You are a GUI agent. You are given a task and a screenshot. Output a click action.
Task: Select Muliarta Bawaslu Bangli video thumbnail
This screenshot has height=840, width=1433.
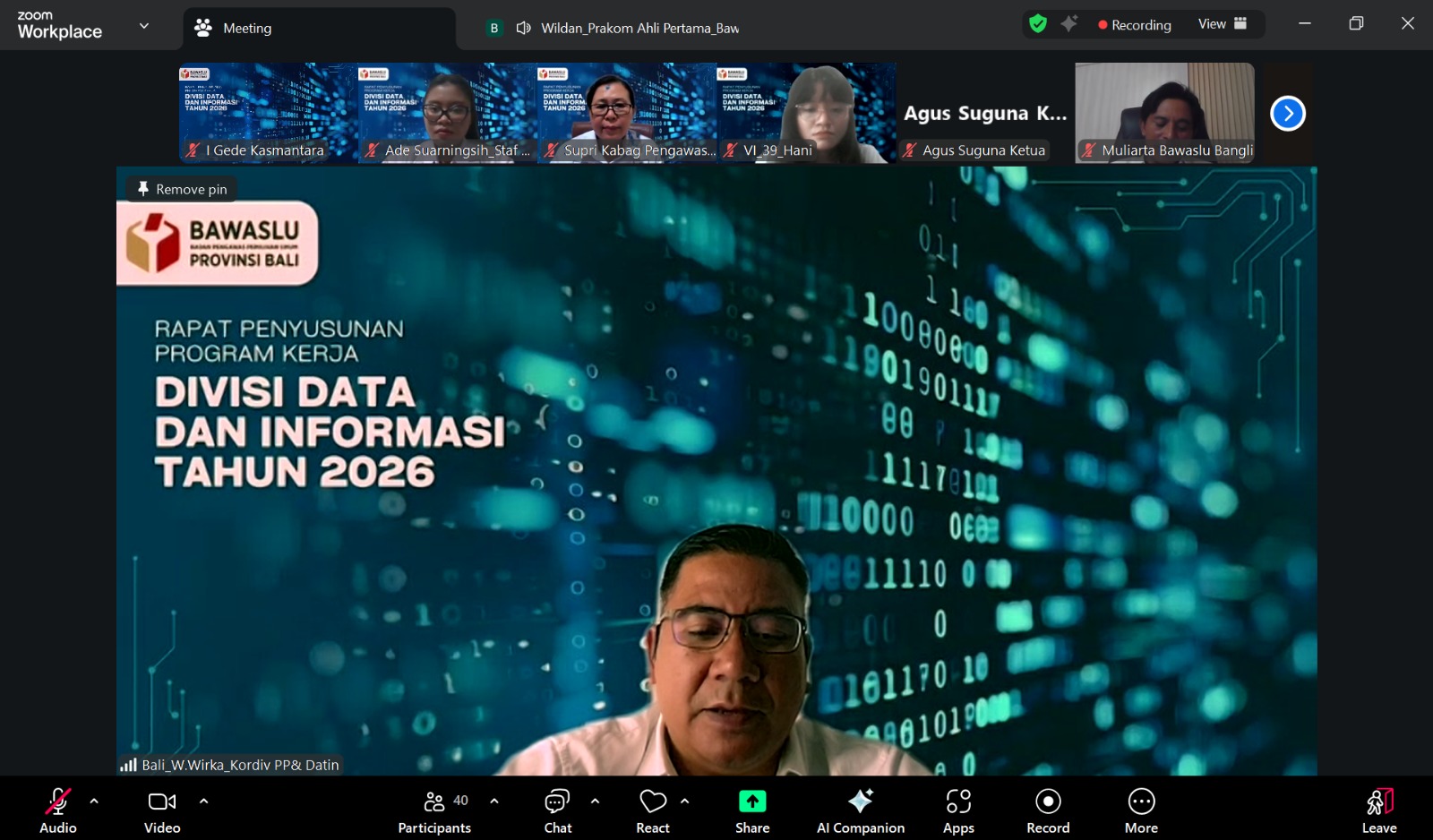[x=1164, y=113]
